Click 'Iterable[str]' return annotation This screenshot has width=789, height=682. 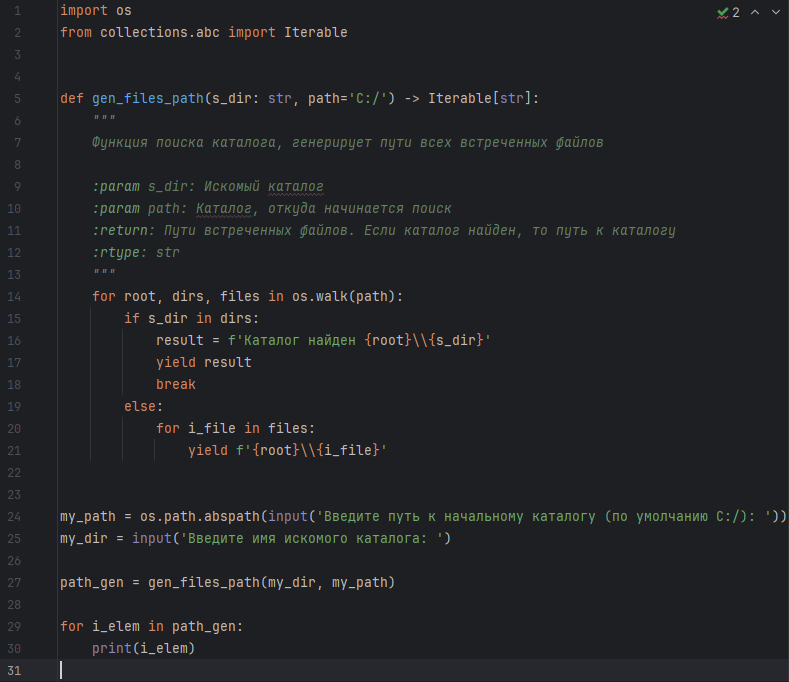pos(480,99)
